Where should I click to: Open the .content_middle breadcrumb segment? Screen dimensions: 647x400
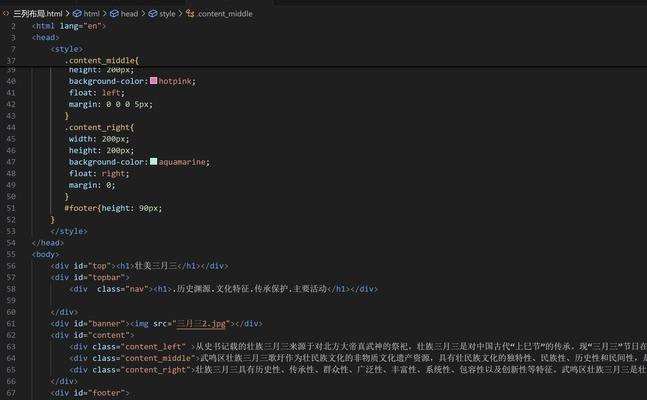(x=225, y=14)
